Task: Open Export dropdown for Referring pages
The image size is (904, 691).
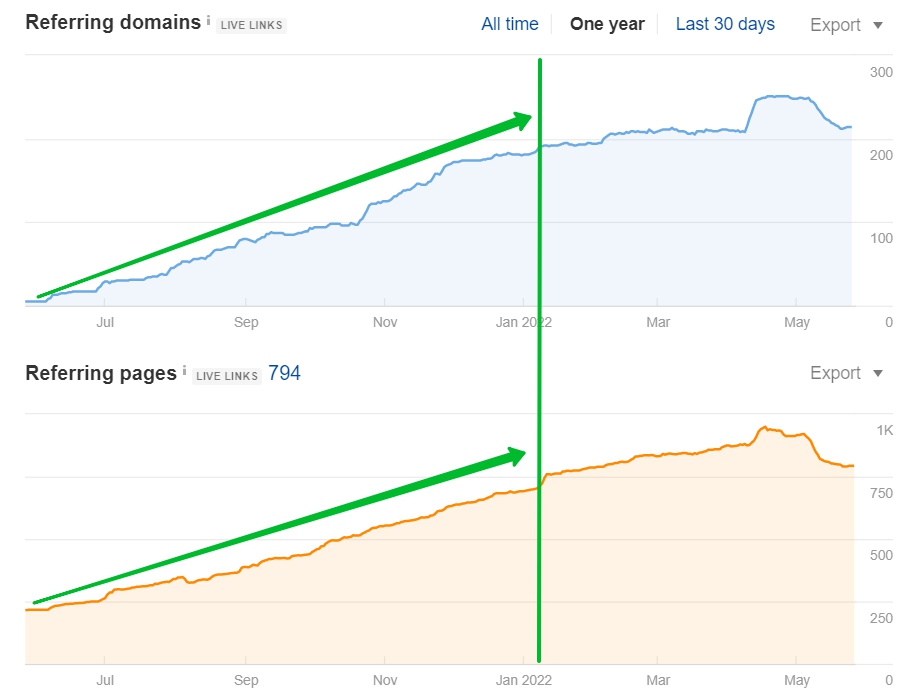Action: pos(846,373)
